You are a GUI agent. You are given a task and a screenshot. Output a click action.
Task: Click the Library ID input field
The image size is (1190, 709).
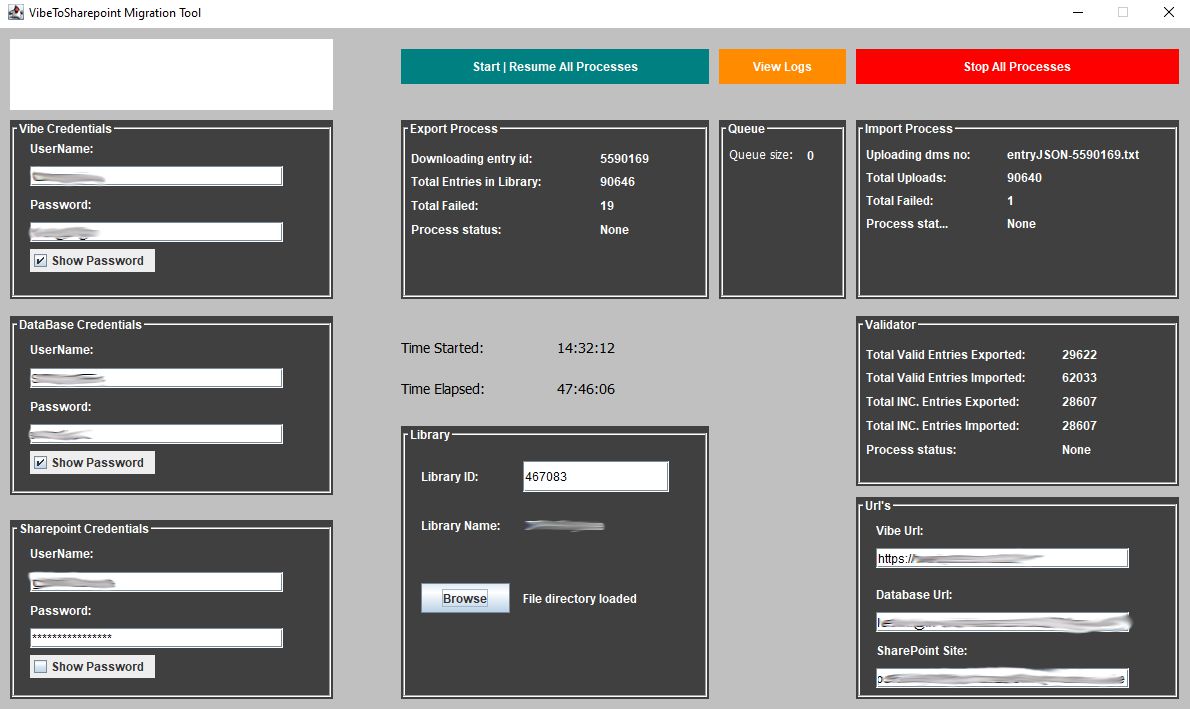[x=595, y=477]
